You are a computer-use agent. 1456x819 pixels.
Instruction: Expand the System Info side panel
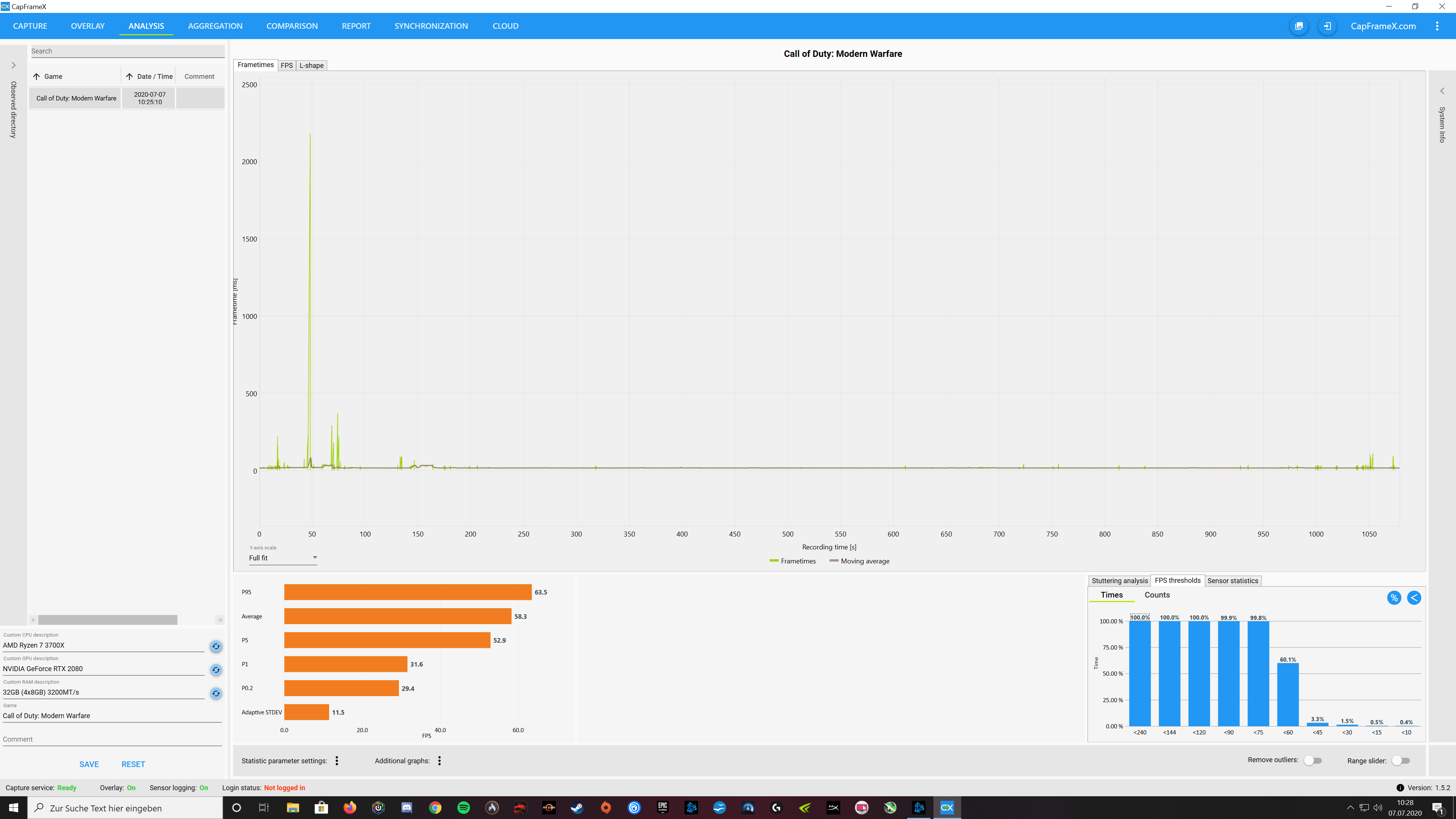pyautogui.click(x=1442, y=91)
